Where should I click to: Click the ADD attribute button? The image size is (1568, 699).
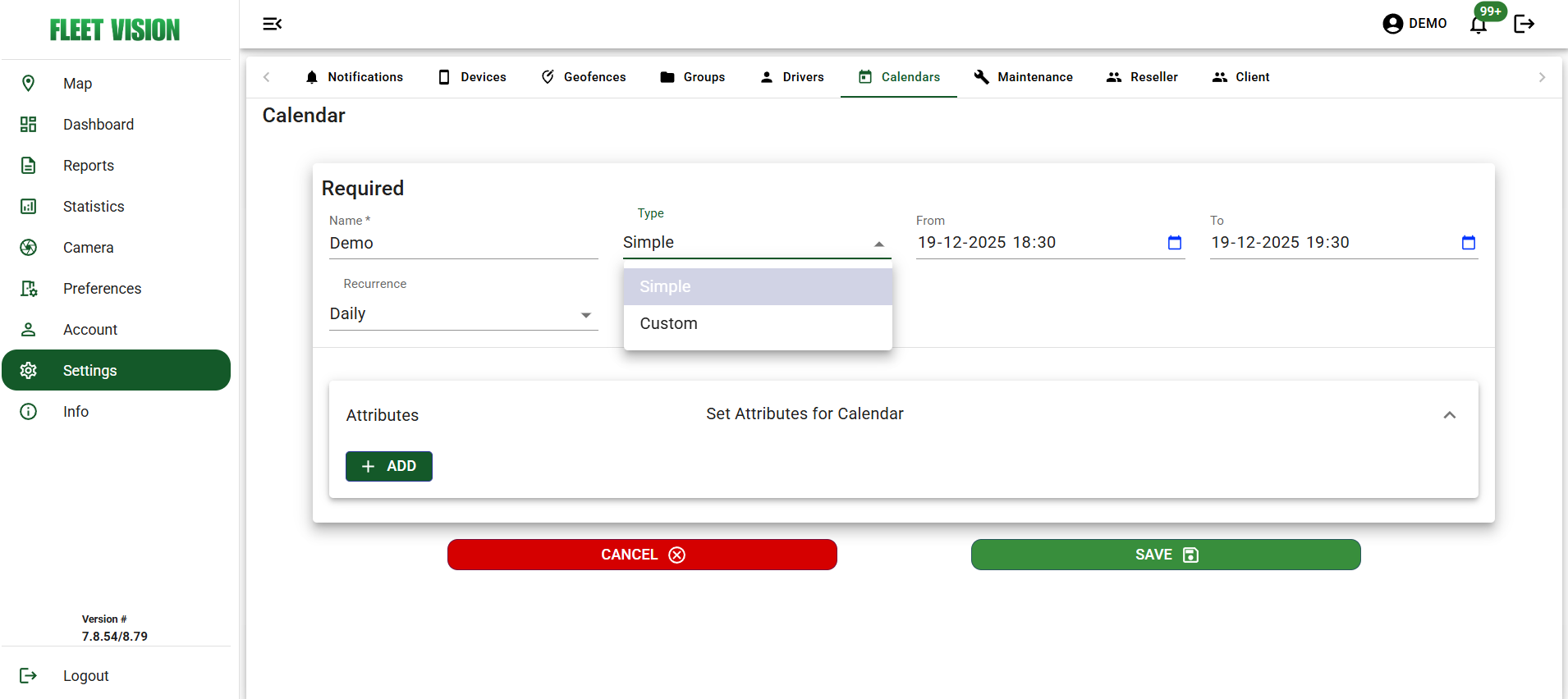(389, 466)
